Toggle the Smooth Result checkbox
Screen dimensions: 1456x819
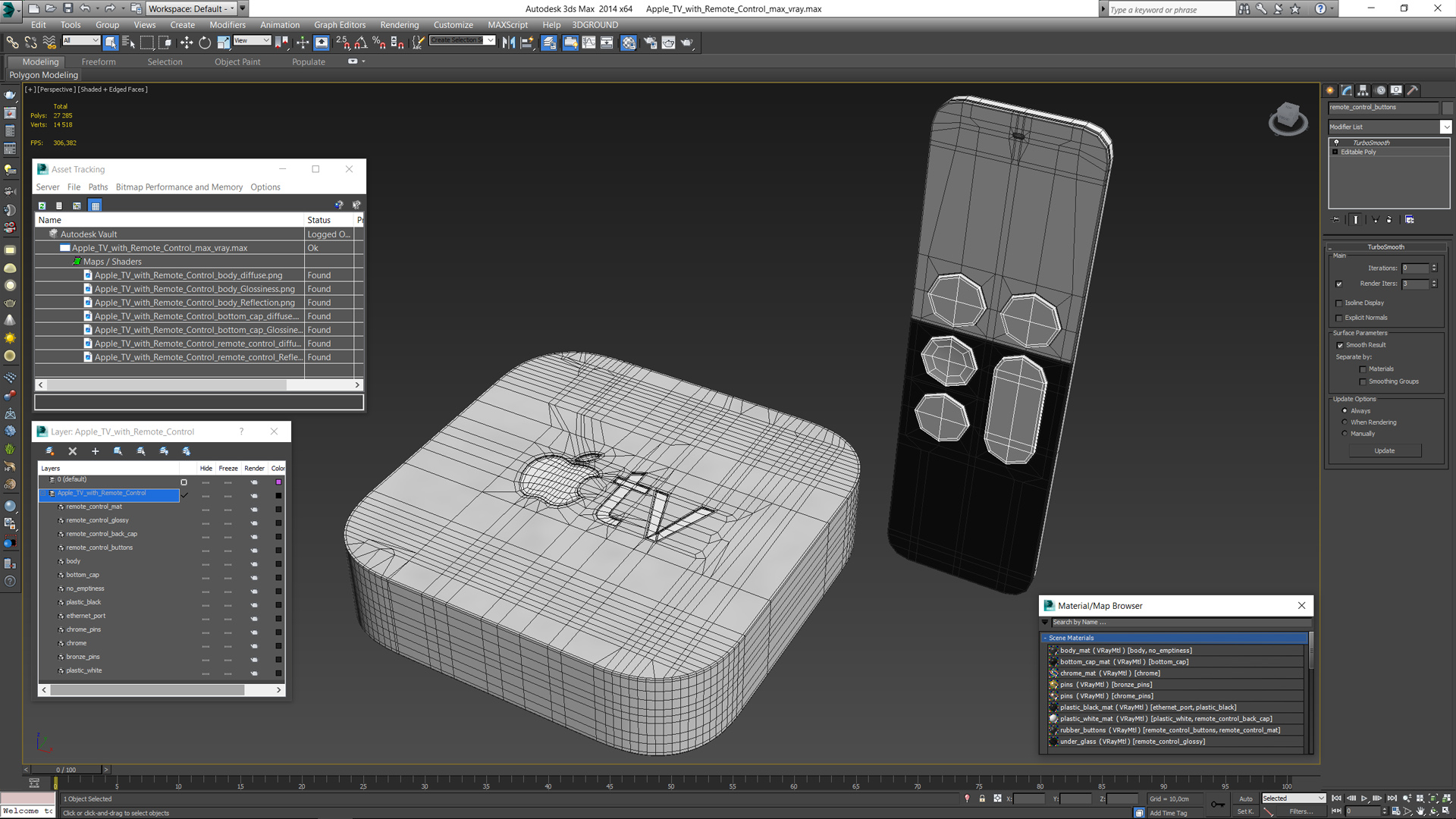pyautogui.click(x=1340, y=345)
